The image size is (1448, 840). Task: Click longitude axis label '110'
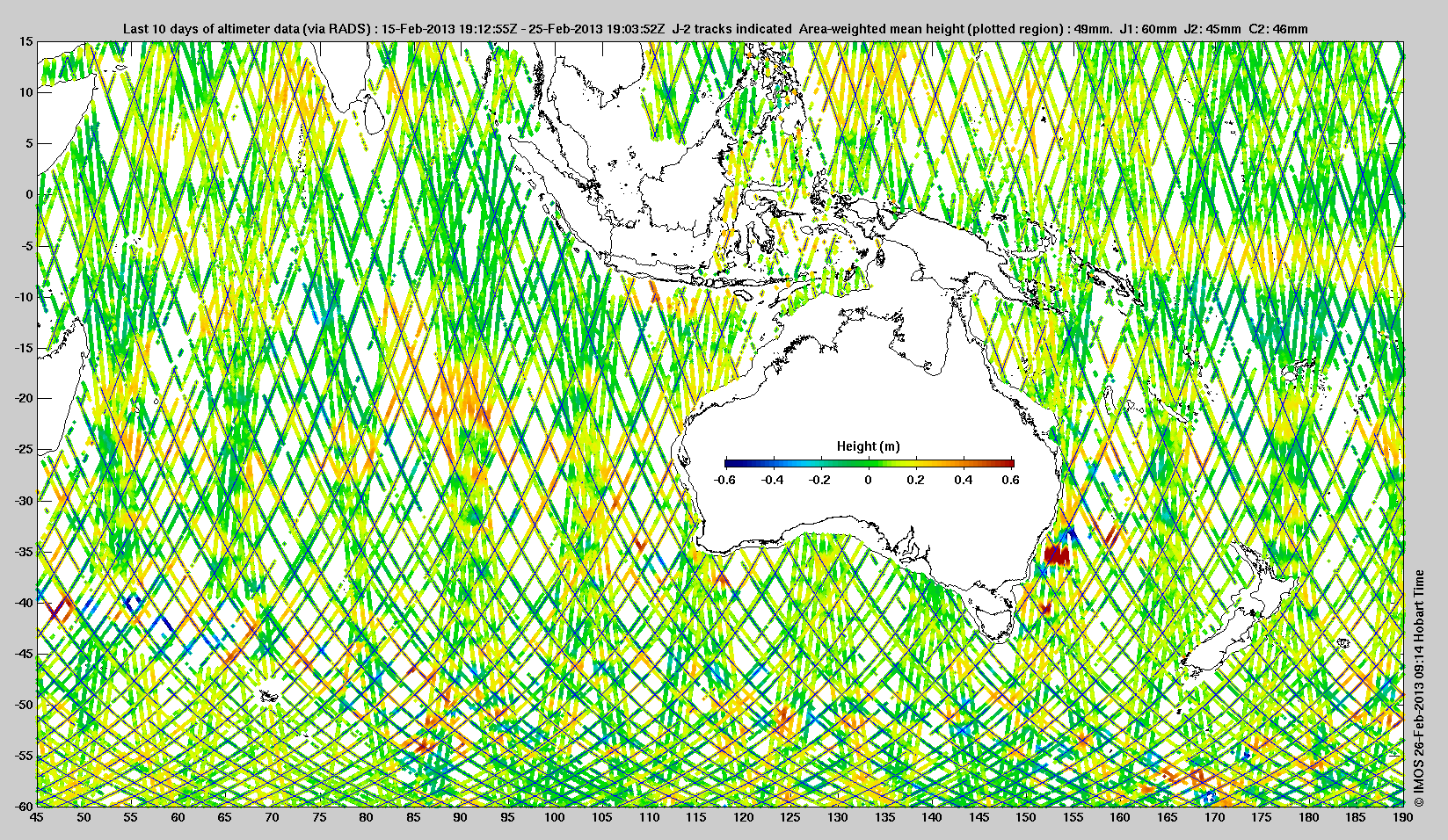[x=649, y=817]
